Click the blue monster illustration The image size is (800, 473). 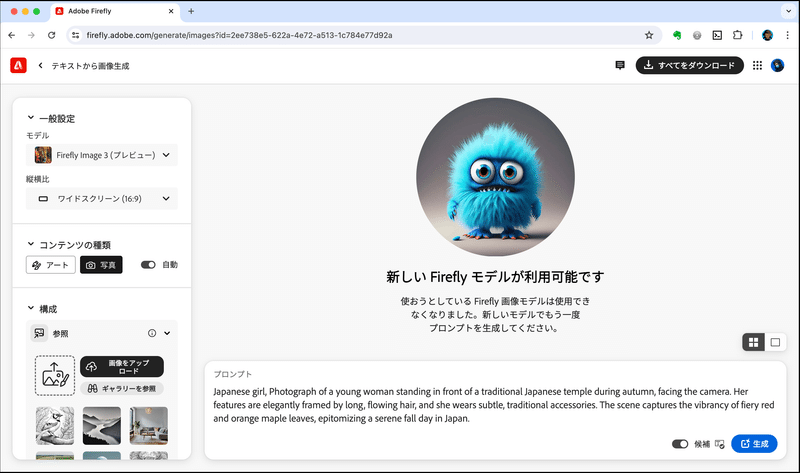[x=495, y=178]
